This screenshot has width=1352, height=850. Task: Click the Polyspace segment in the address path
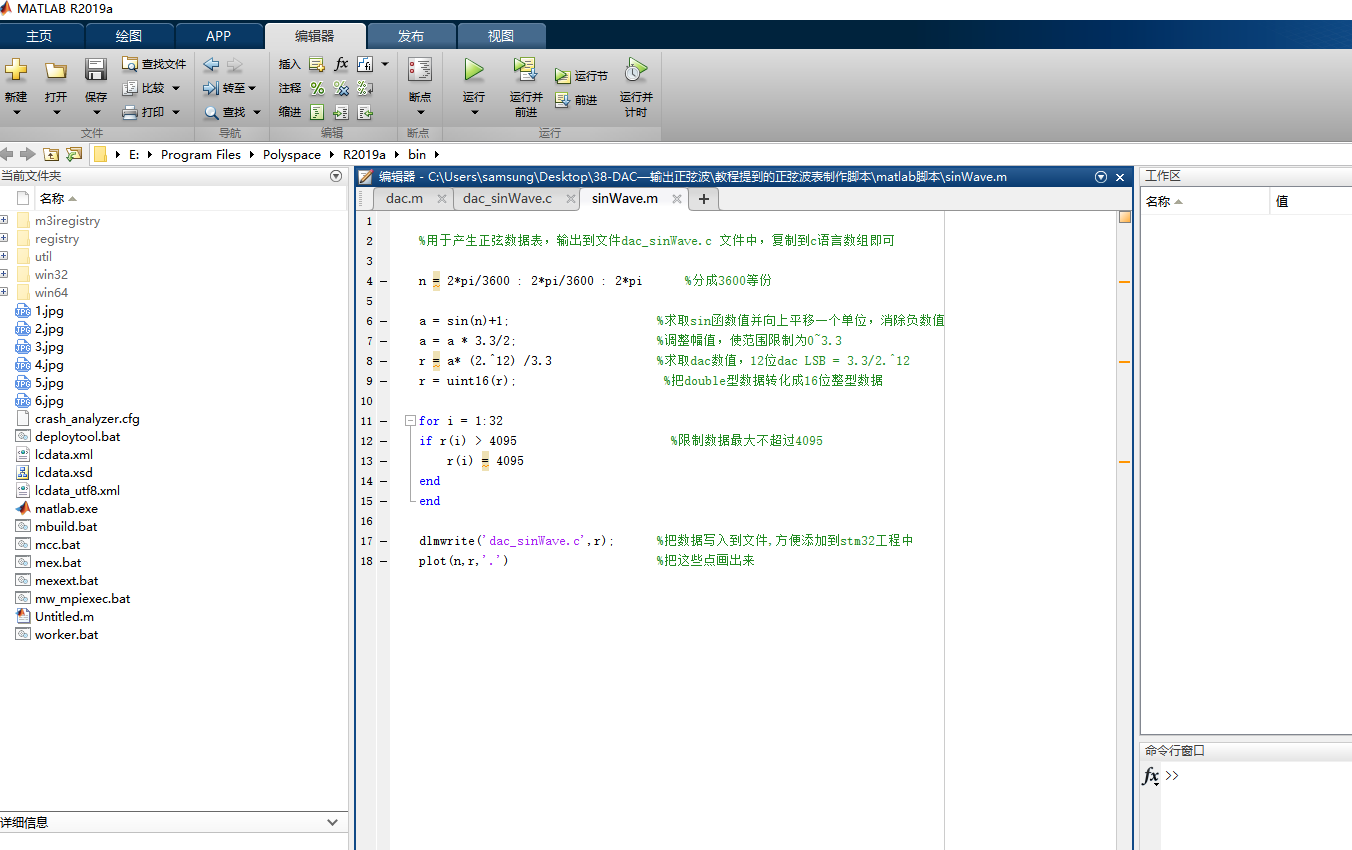click(292, 155)
